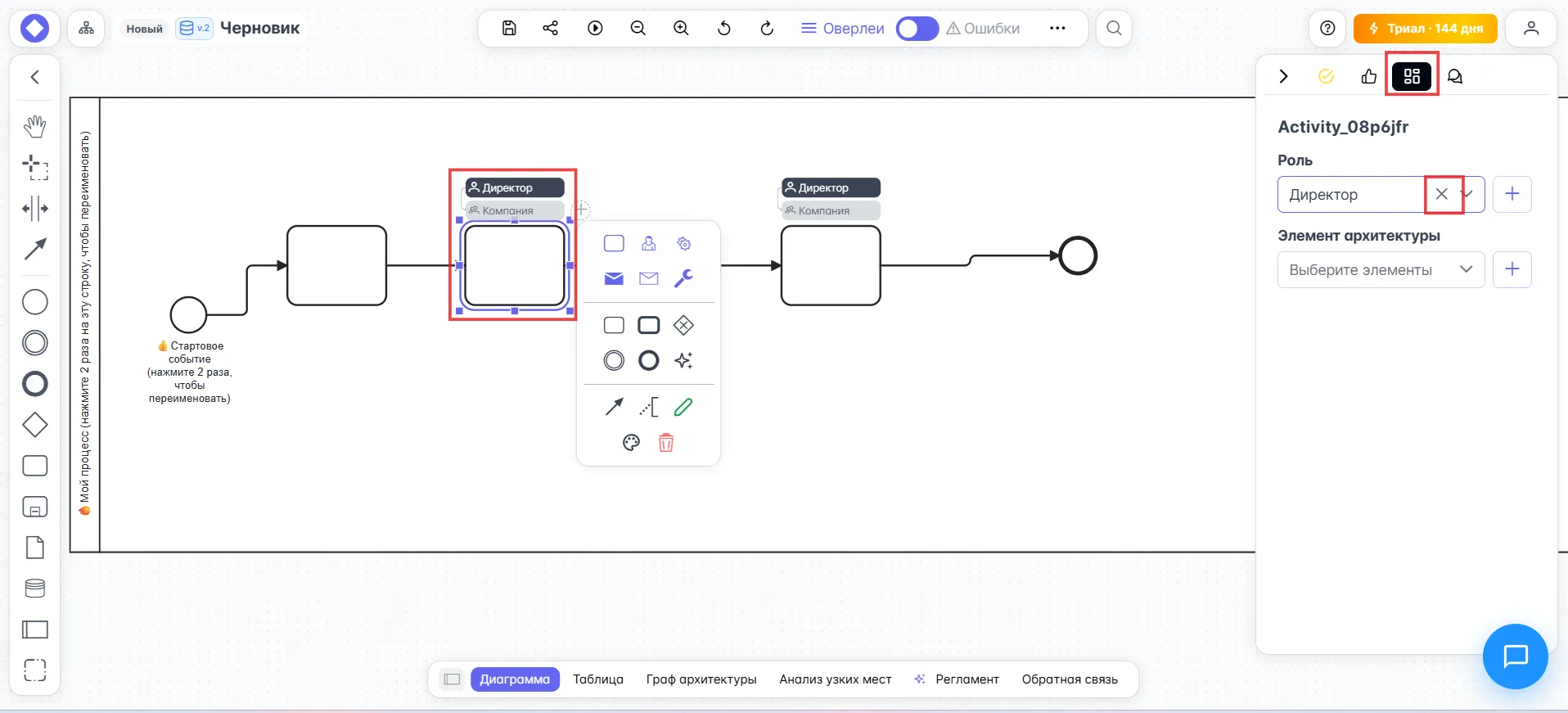Collapse the right properties panel
Viewport: 1568px width, 713px height.
click(1283, 76)
